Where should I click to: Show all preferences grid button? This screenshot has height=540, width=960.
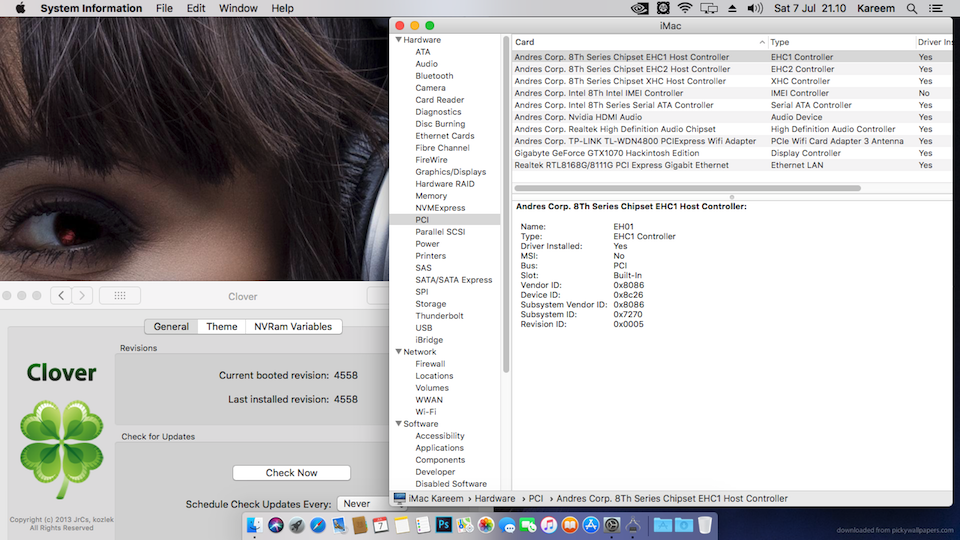click(119, 296)
